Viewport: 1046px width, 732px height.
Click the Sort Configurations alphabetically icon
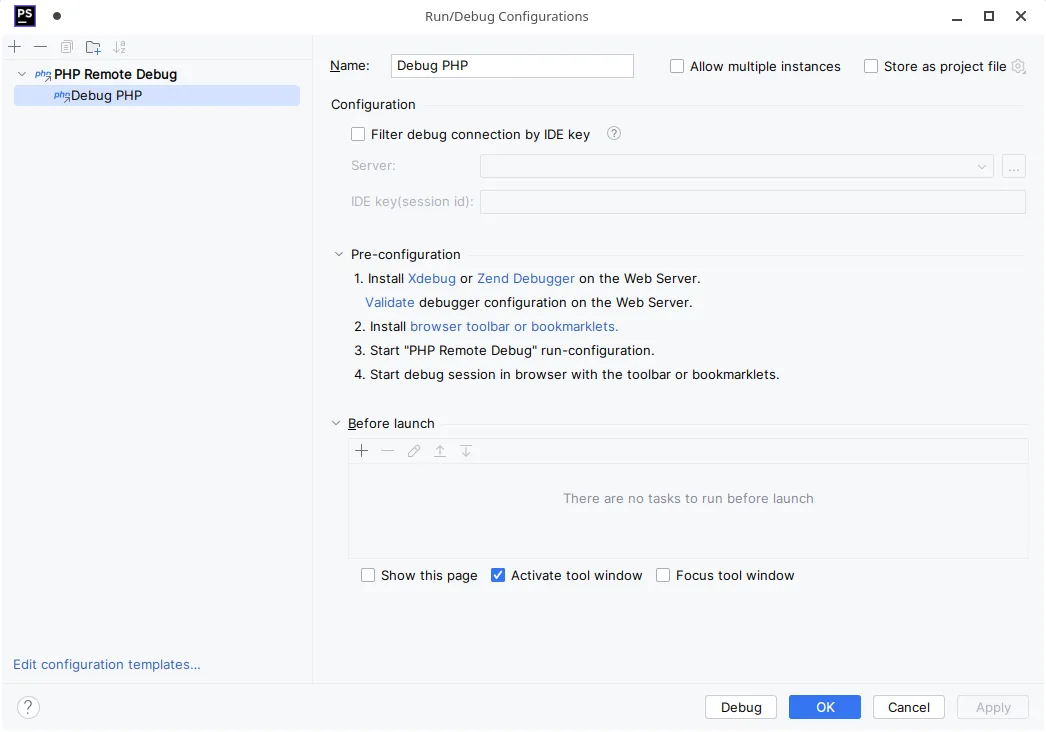pyautogui.click(x=120, y=47)
